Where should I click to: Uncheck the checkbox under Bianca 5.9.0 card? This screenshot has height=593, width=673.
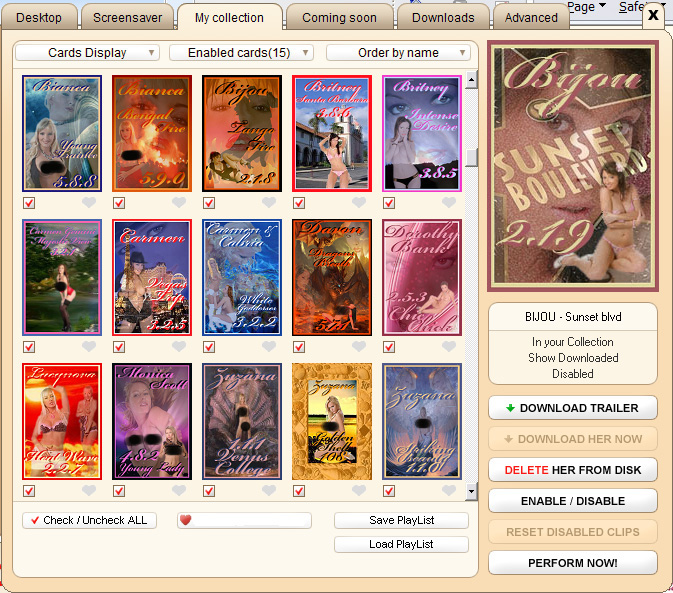coord(119,203)
